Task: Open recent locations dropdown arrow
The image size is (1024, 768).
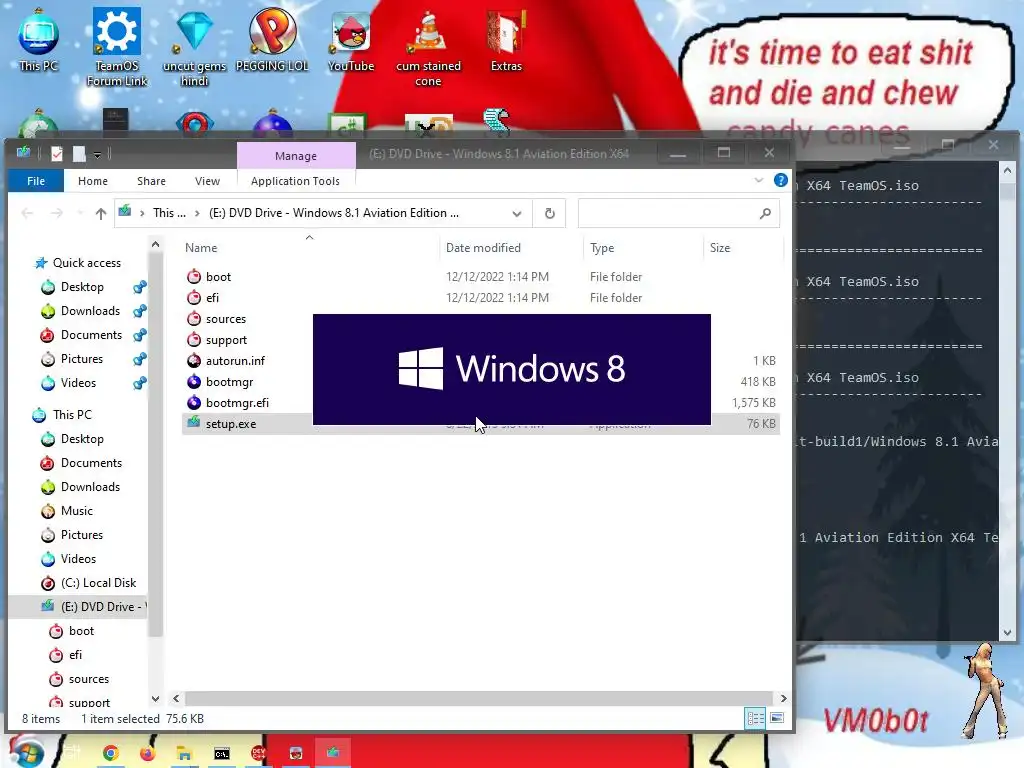Action: (80, 214)
